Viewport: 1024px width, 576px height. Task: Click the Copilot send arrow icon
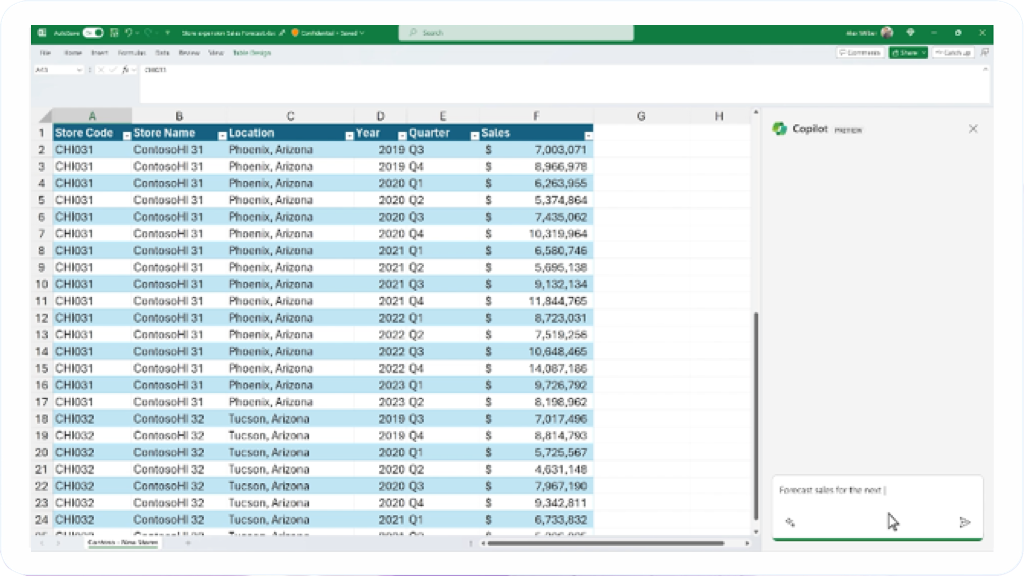(965, 522)
